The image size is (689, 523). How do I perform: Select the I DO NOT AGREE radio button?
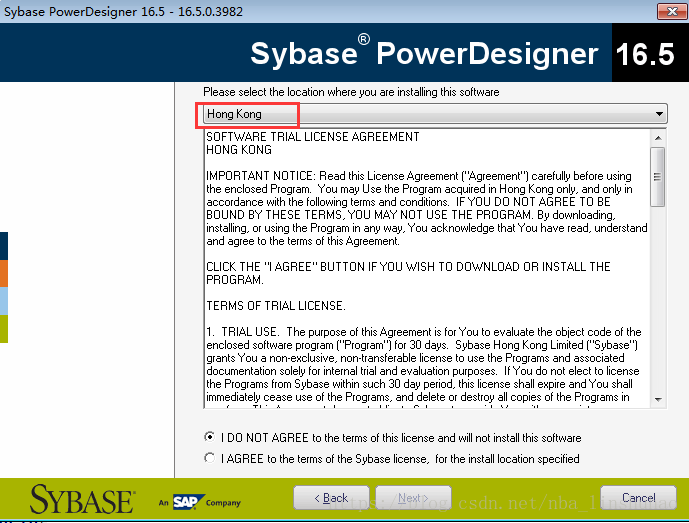(x=210, y=437)
